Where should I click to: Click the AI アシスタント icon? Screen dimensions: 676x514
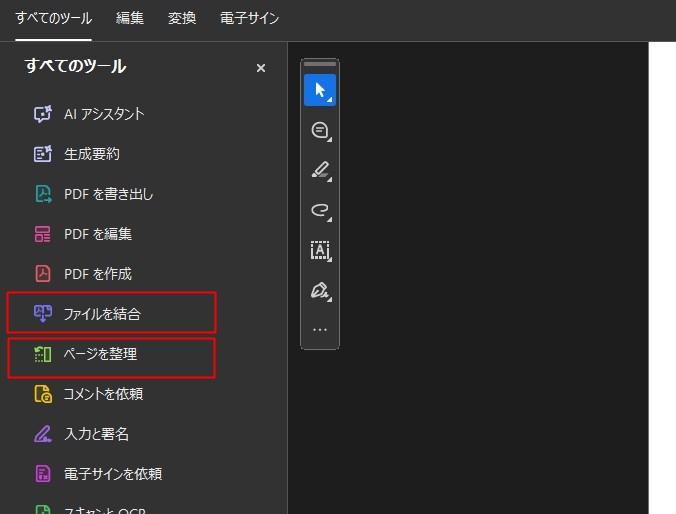point(43,114)
